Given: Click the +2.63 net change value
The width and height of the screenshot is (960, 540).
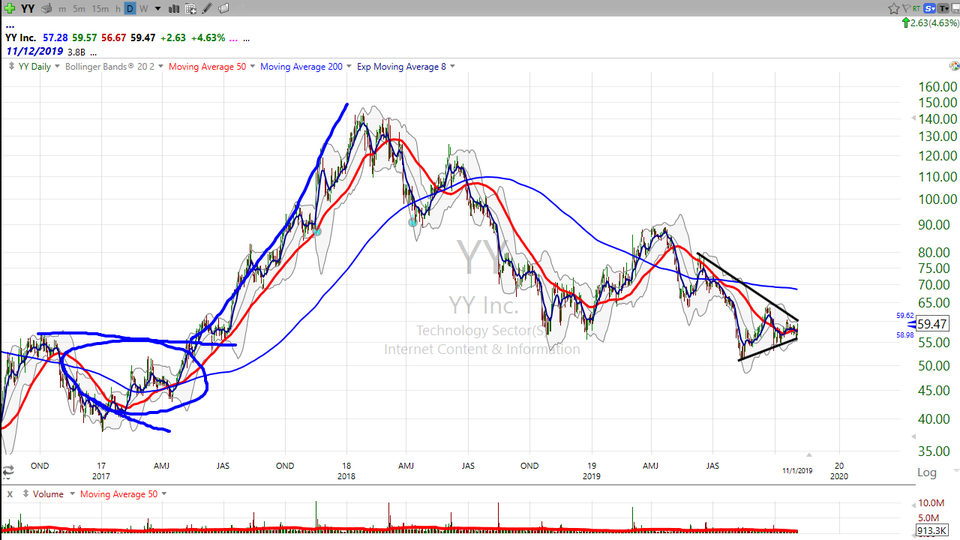Looking at the screenshot, I should click(173, 38).
